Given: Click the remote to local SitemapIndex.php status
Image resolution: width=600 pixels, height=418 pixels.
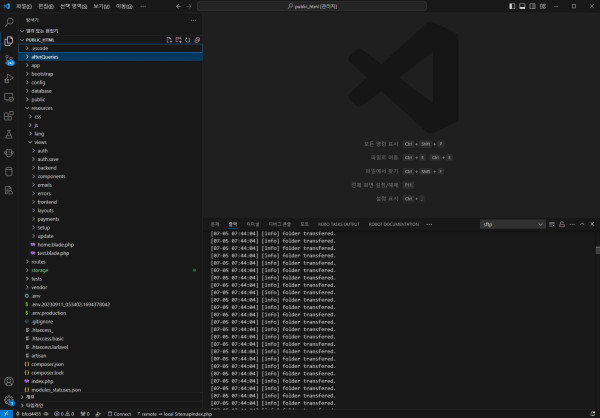Looking at the screenshot, I should pyautogui.click(x=174, y=414).
